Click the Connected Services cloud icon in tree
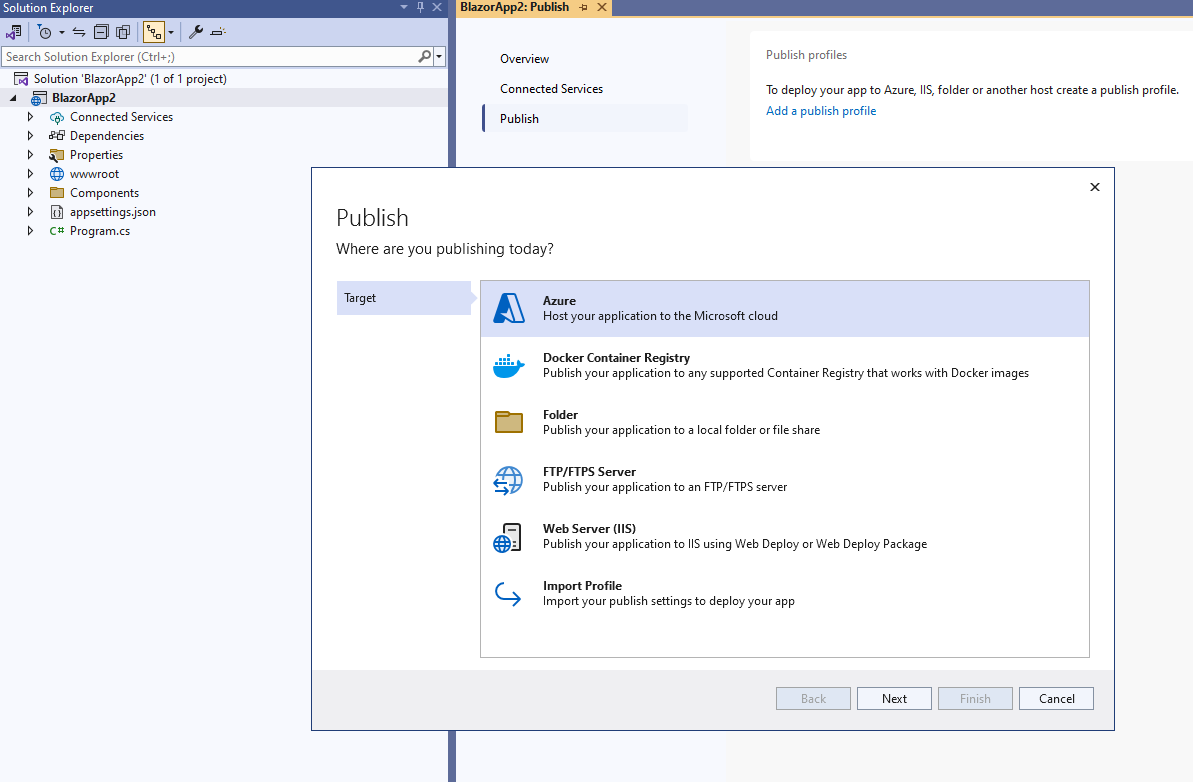 point(57,117)
